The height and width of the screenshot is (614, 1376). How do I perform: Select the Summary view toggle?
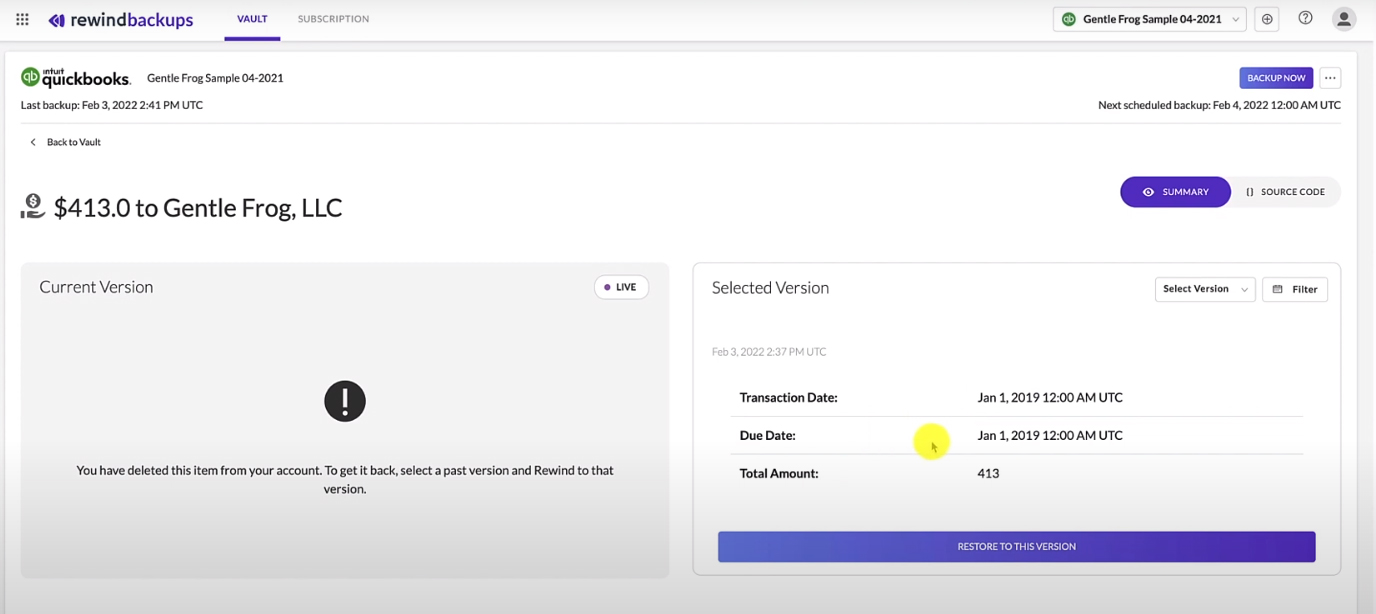pyautogui.click(x=1175, y=192)
